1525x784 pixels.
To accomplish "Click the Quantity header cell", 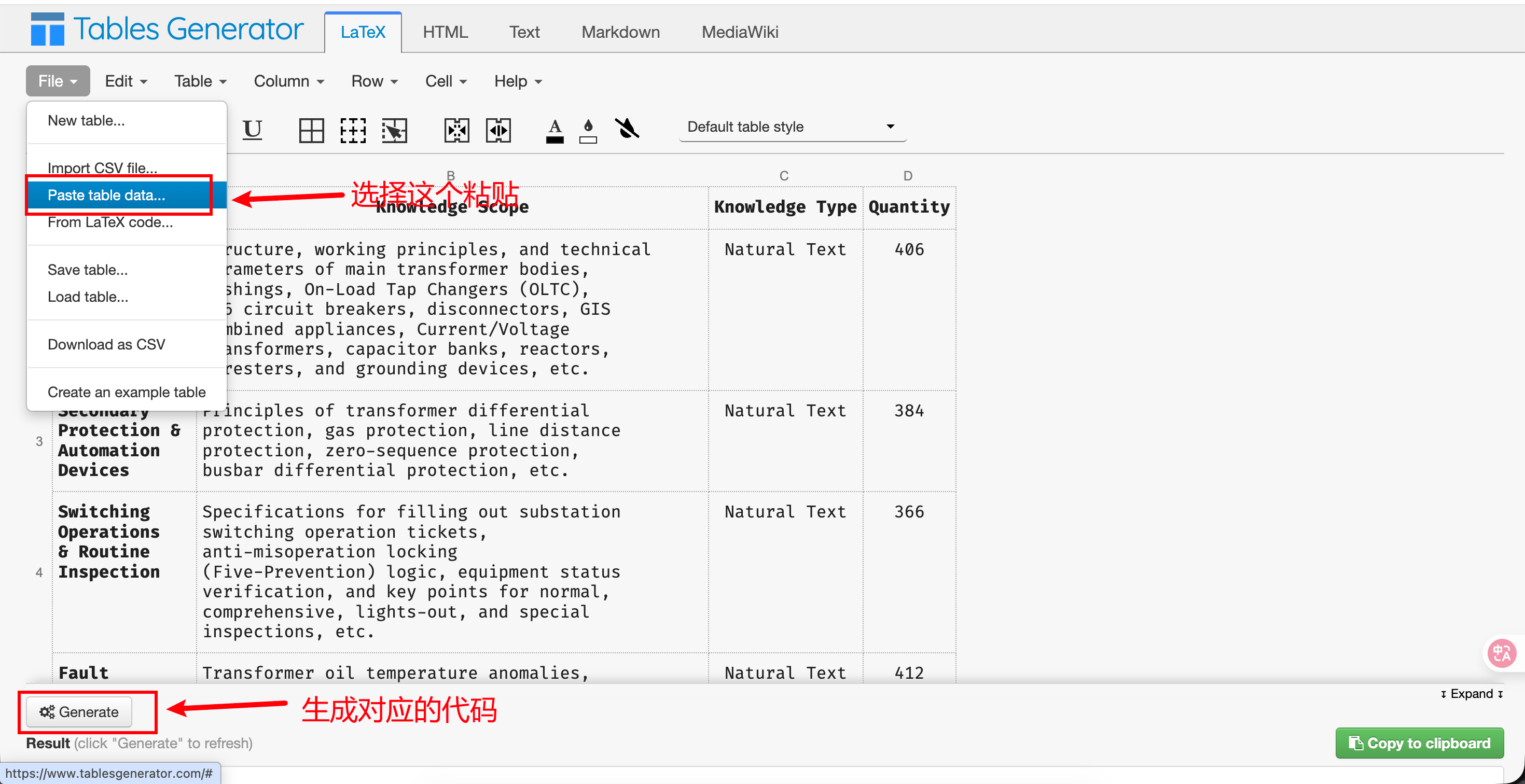I will coord(908,207).
